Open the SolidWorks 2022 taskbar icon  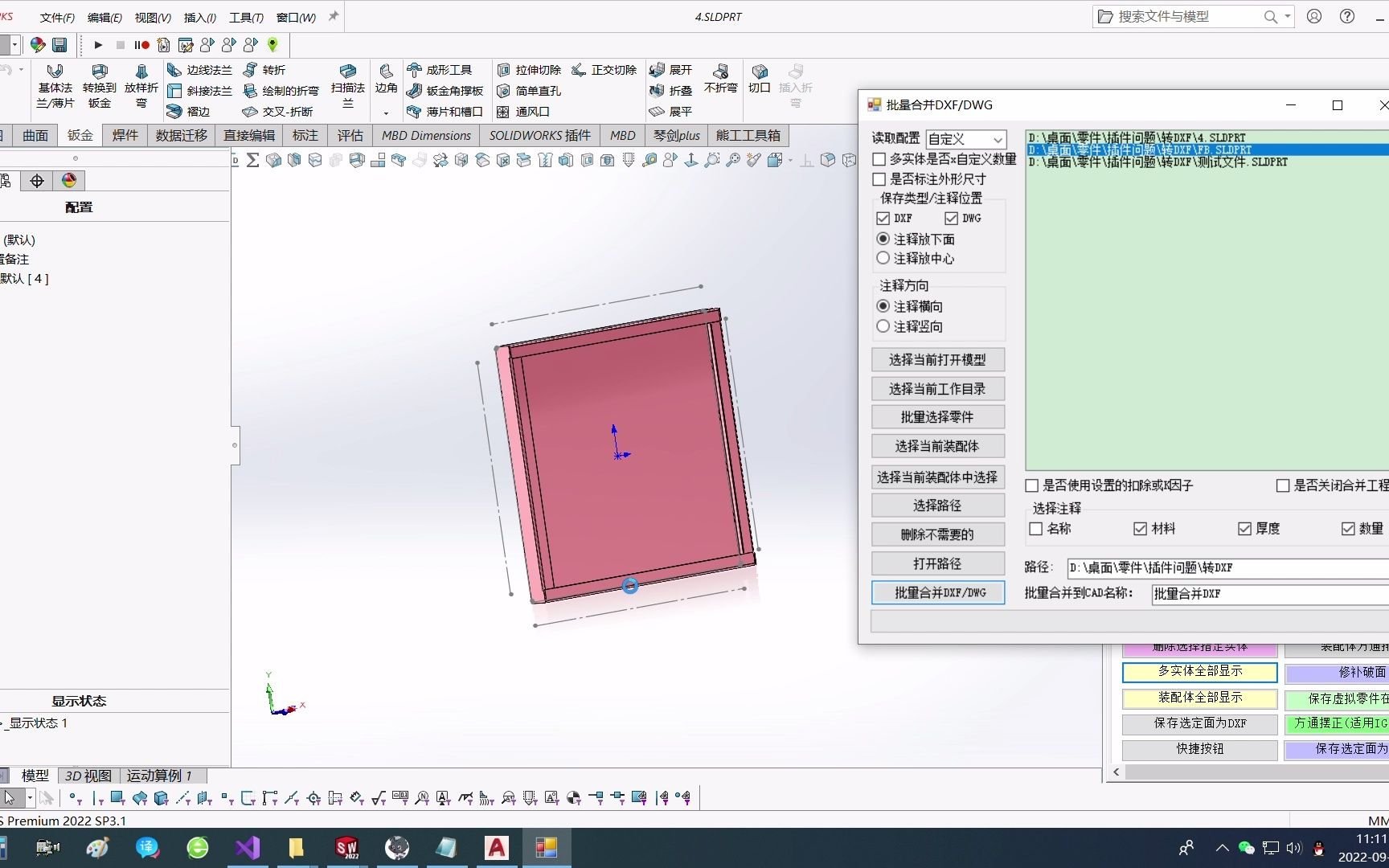[x=346, y=847]
